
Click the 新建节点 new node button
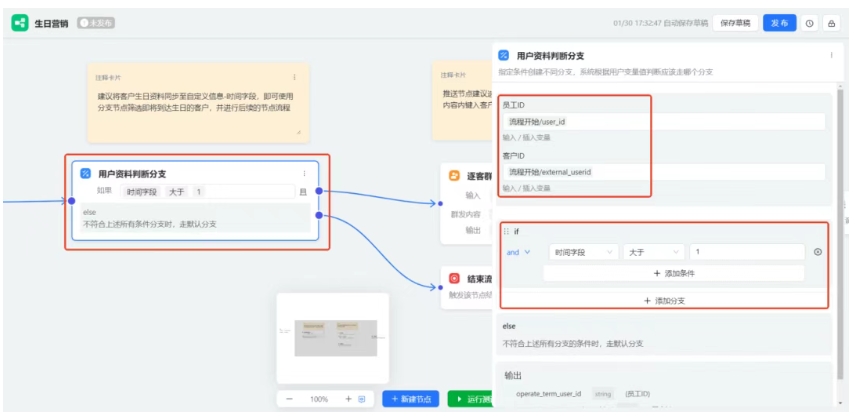point(410,399)
